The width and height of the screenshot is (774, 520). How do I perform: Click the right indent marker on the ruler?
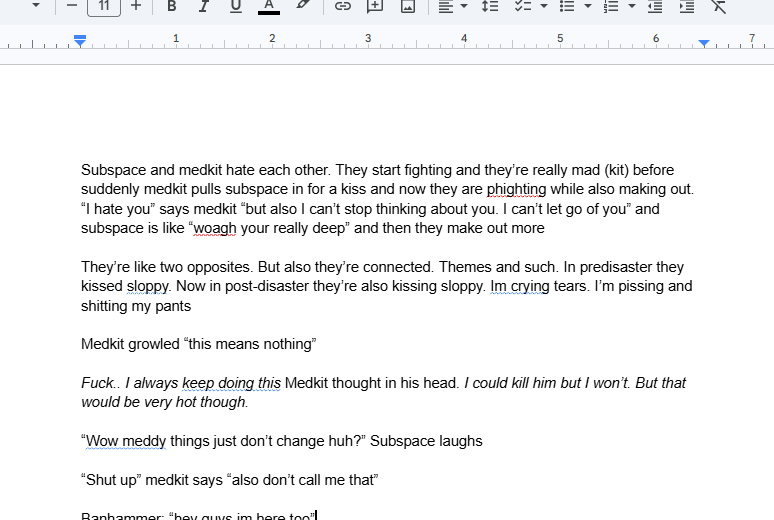(x=704, y=43)
